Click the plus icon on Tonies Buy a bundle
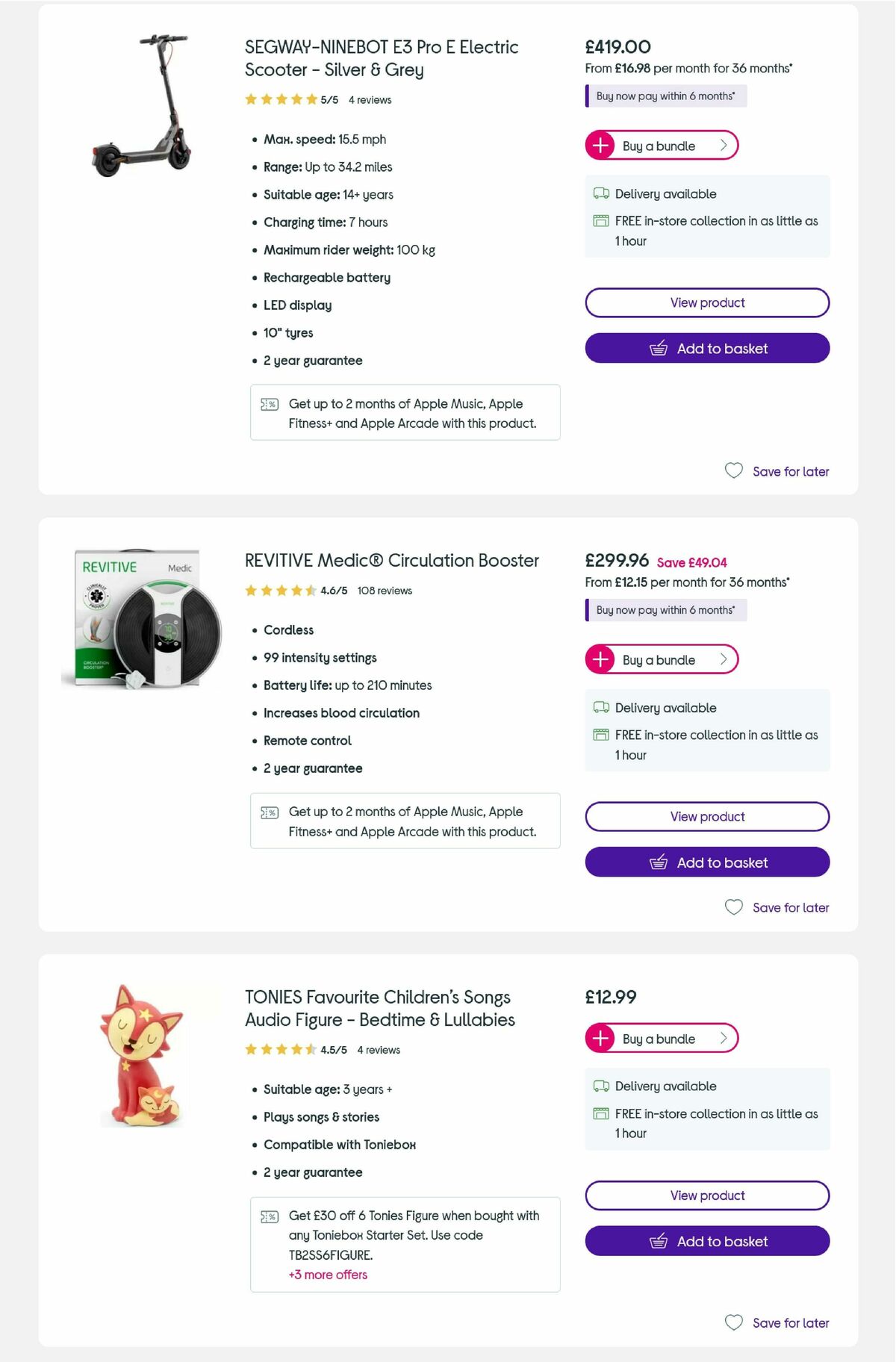 (x=600, y=1038)
